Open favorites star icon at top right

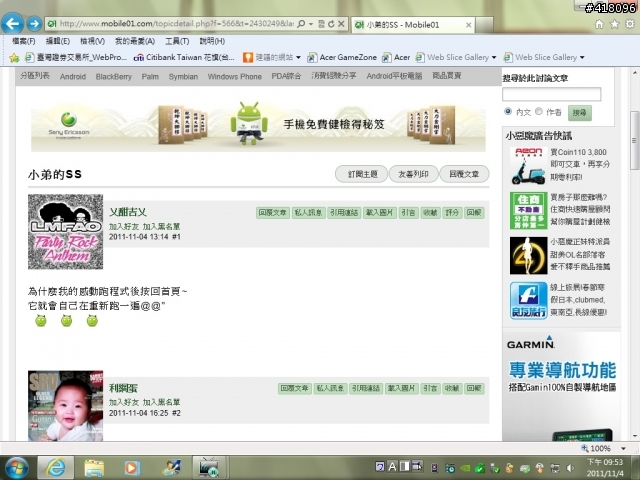(x=614, y=24)
